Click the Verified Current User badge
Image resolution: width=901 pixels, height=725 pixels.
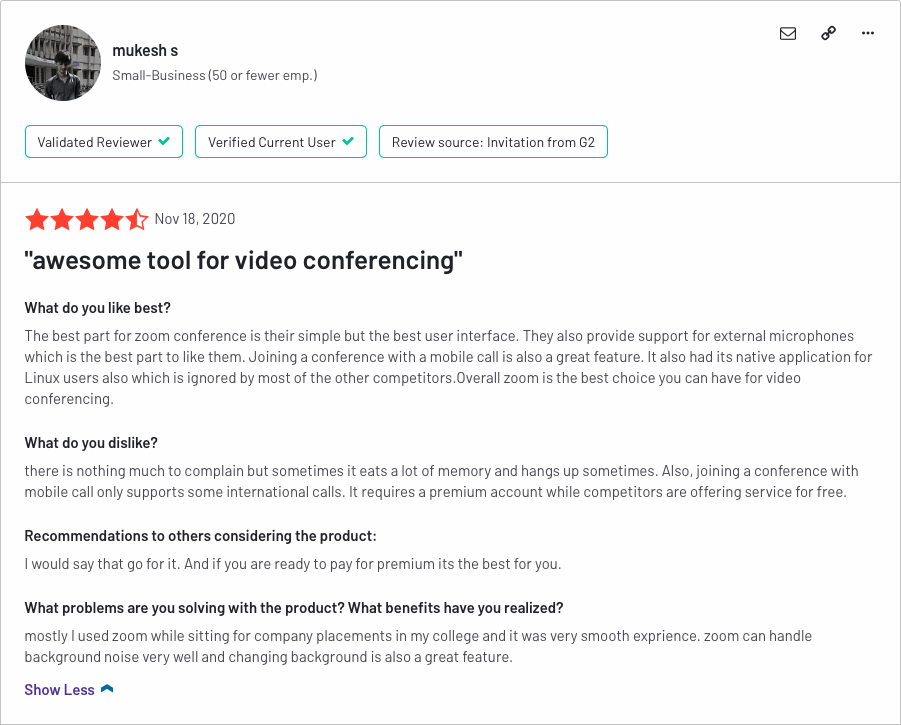281,141
